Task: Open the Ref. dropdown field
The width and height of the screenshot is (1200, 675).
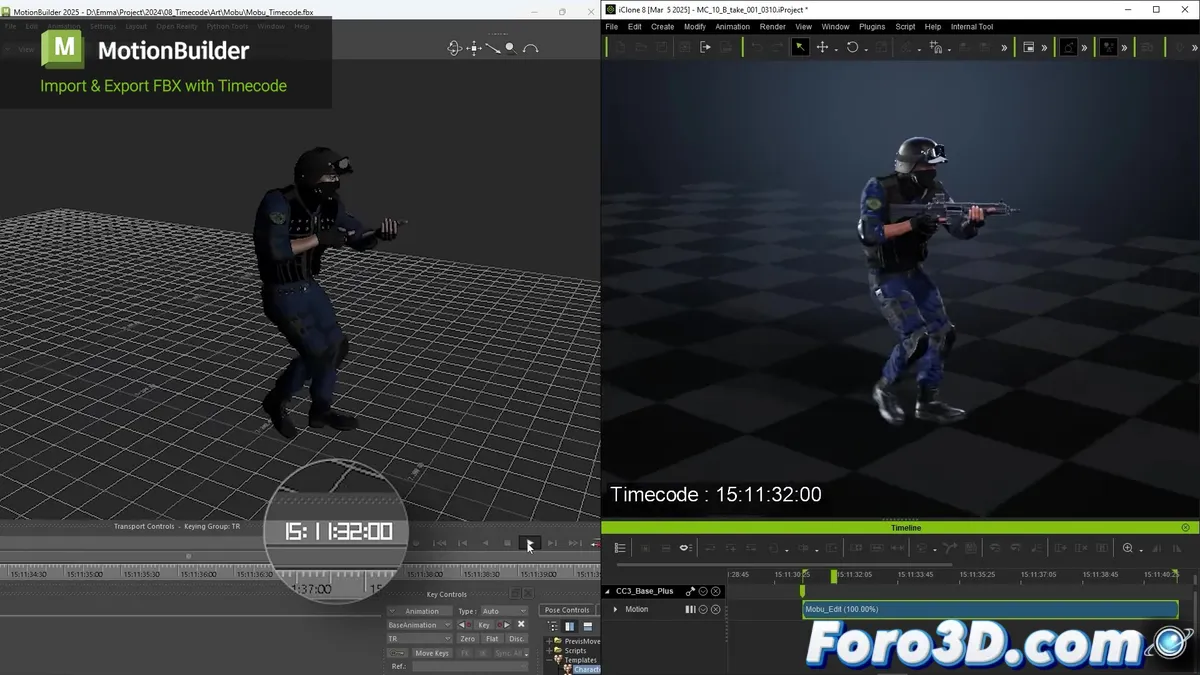Action: 470,666
